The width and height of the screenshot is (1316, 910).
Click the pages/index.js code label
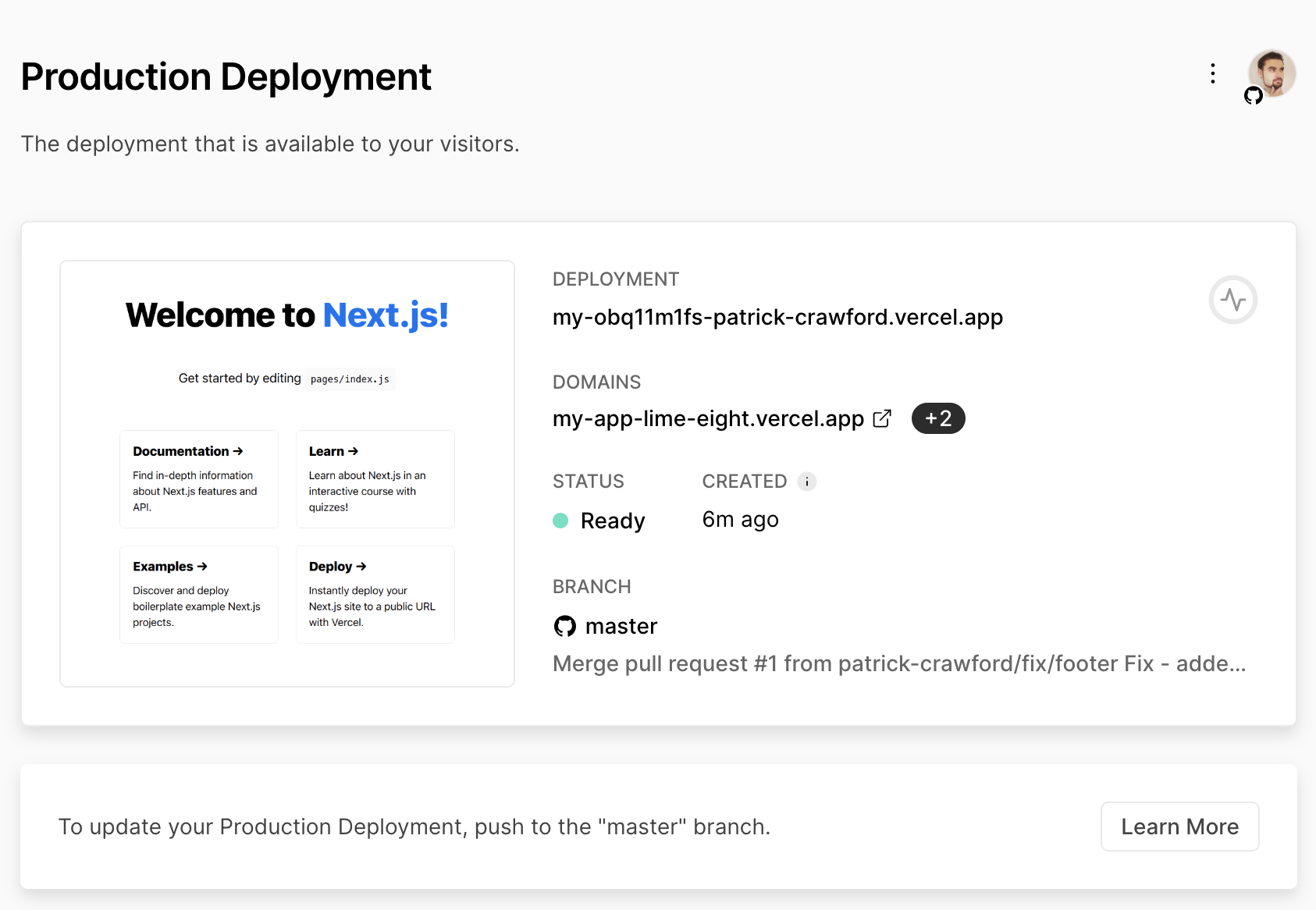[350, 379]
